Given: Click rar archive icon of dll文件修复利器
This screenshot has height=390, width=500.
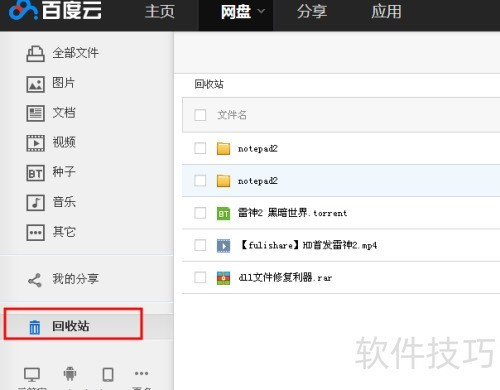Looking at the screenshot, I should pos(223,278).
